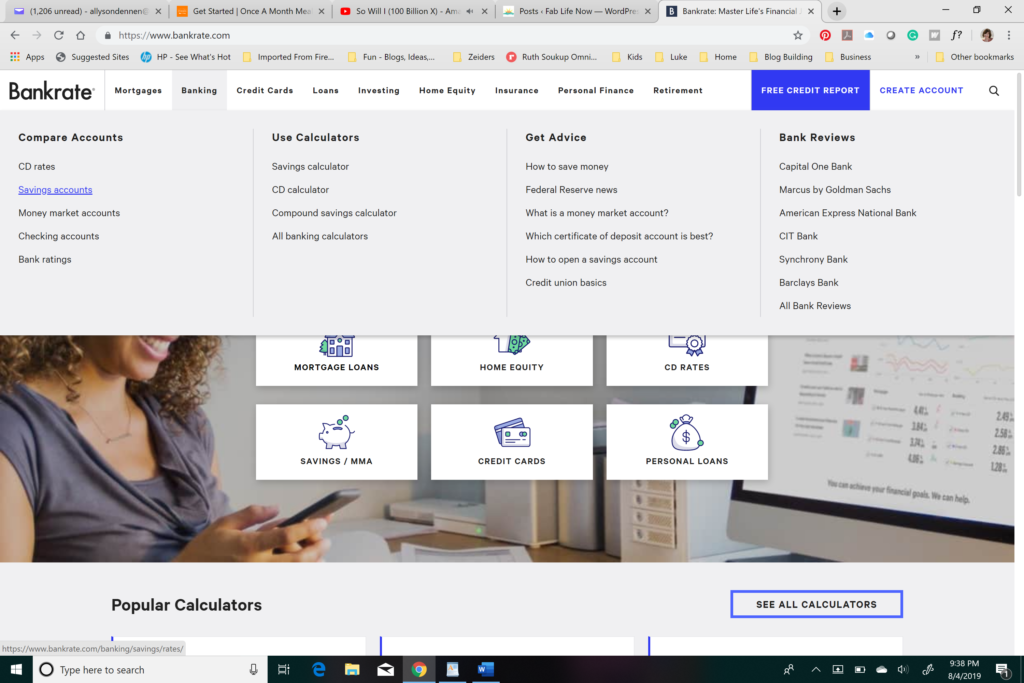The width and height of the screenshot is (1024, 683).
Task: Mute the YouTube tab via speaker icon
Action: click(470, 11)
